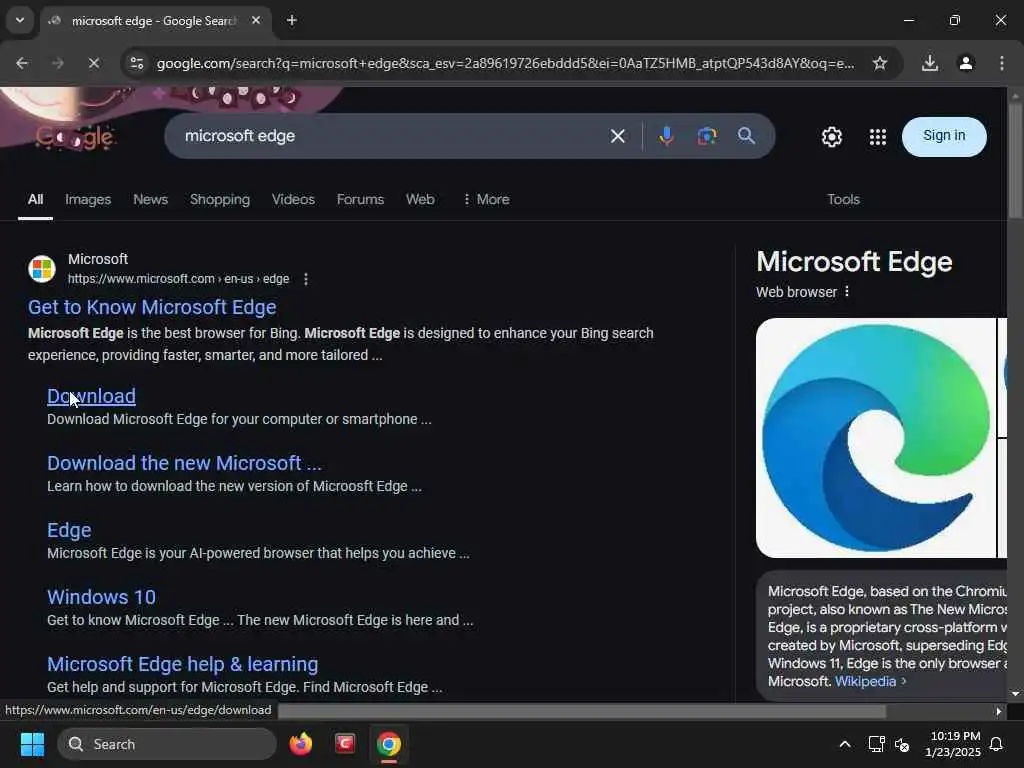Open the Google apps grid
The image size is (1024, 768).
[878, 136]
